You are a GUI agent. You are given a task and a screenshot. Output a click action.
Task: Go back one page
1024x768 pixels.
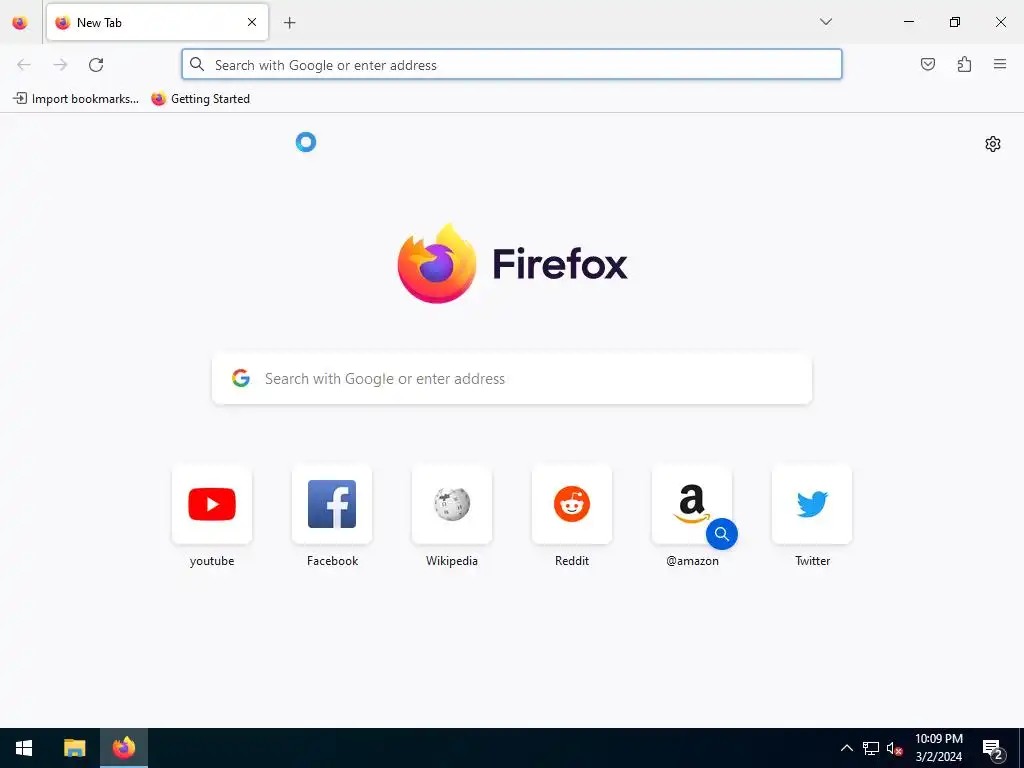(x=24, y=65)
